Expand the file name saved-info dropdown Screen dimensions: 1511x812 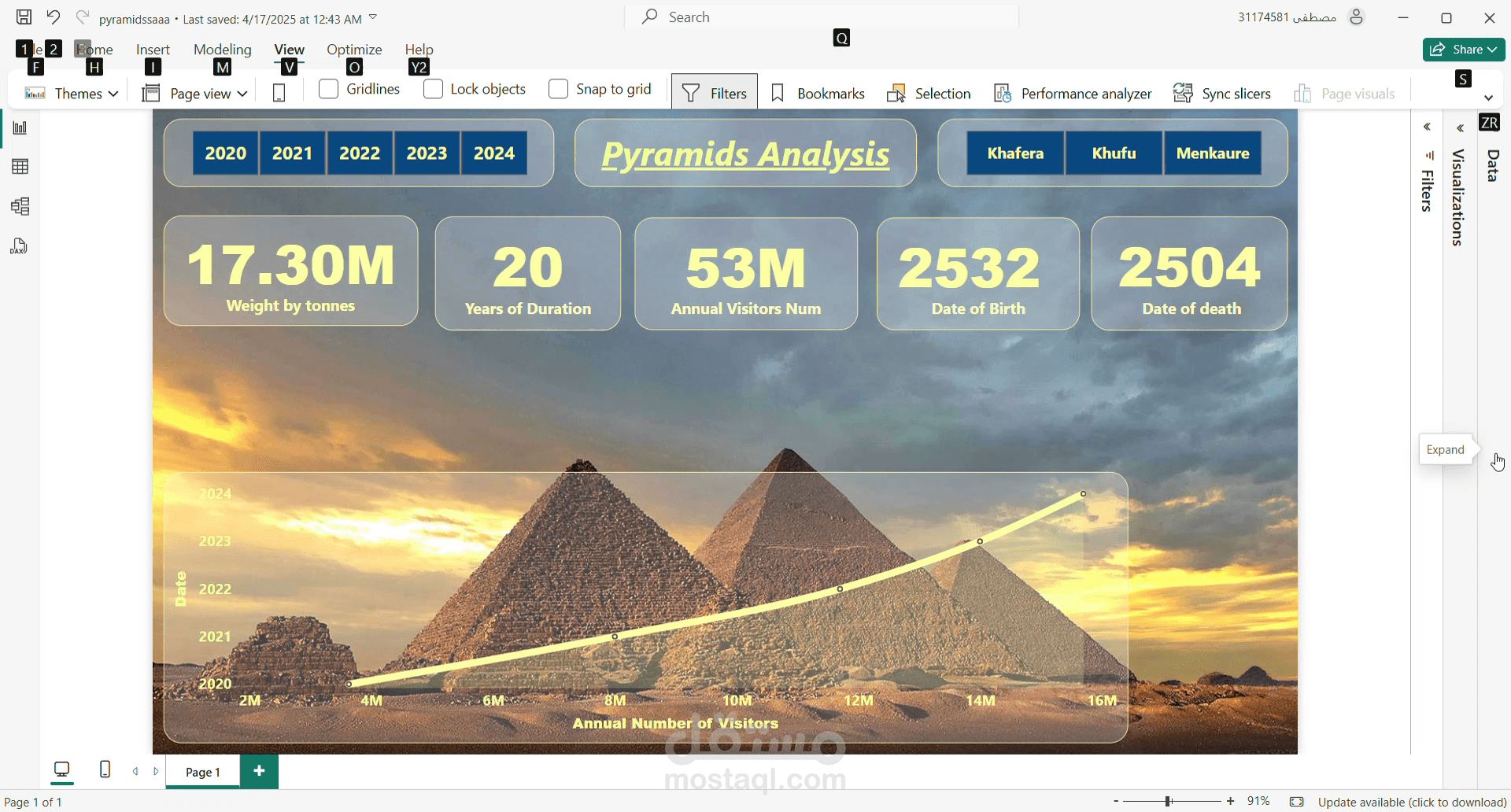(x=373, y=17)
